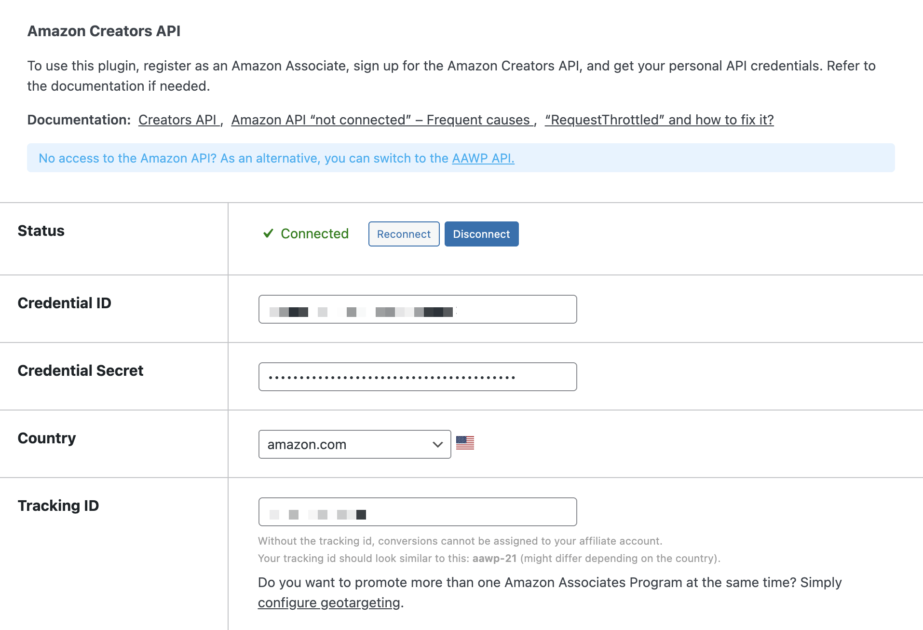Focus the Credential Secret field

point(417,376)
